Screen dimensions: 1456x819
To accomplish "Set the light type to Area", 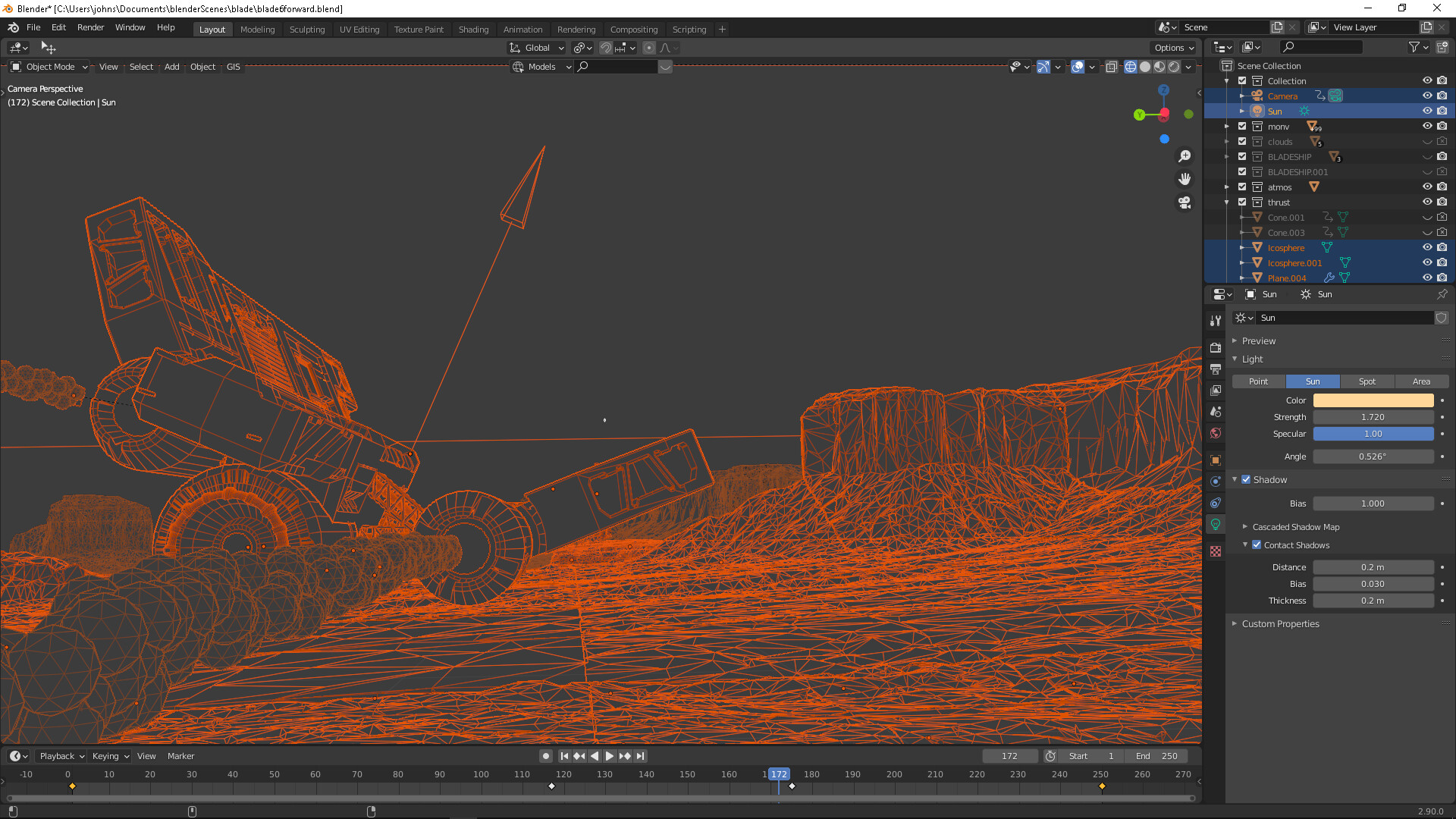I will [x=1421, y=381].
